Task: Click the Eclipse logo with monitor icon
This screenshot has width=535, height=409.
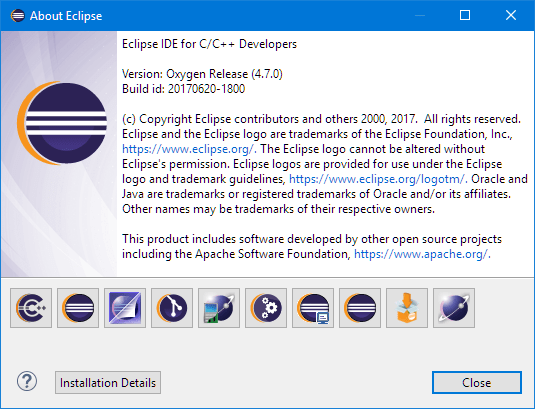Action: tap(313, 308)
